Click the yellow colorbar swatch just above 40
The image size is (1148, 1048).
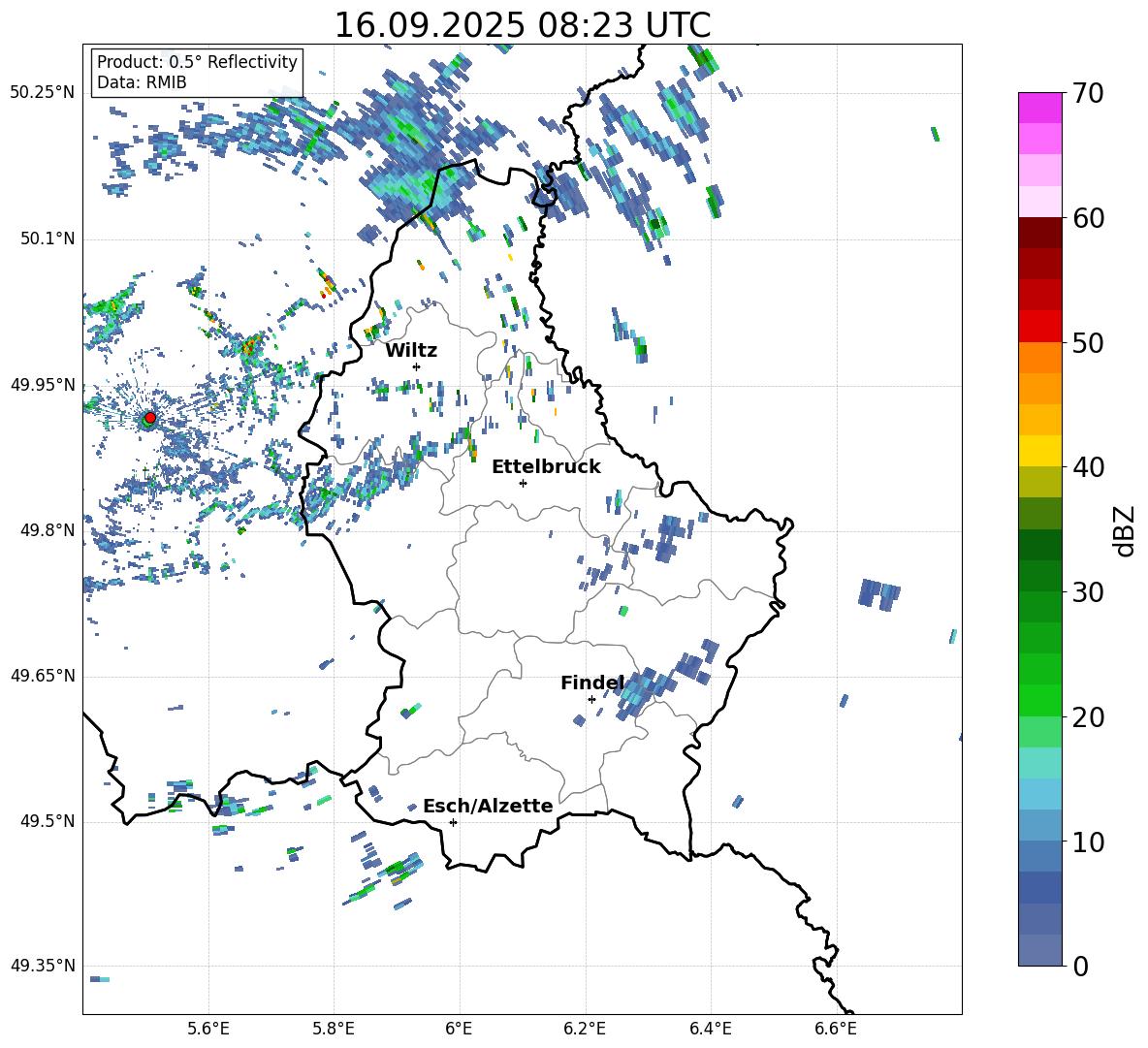pos(1039,451)
